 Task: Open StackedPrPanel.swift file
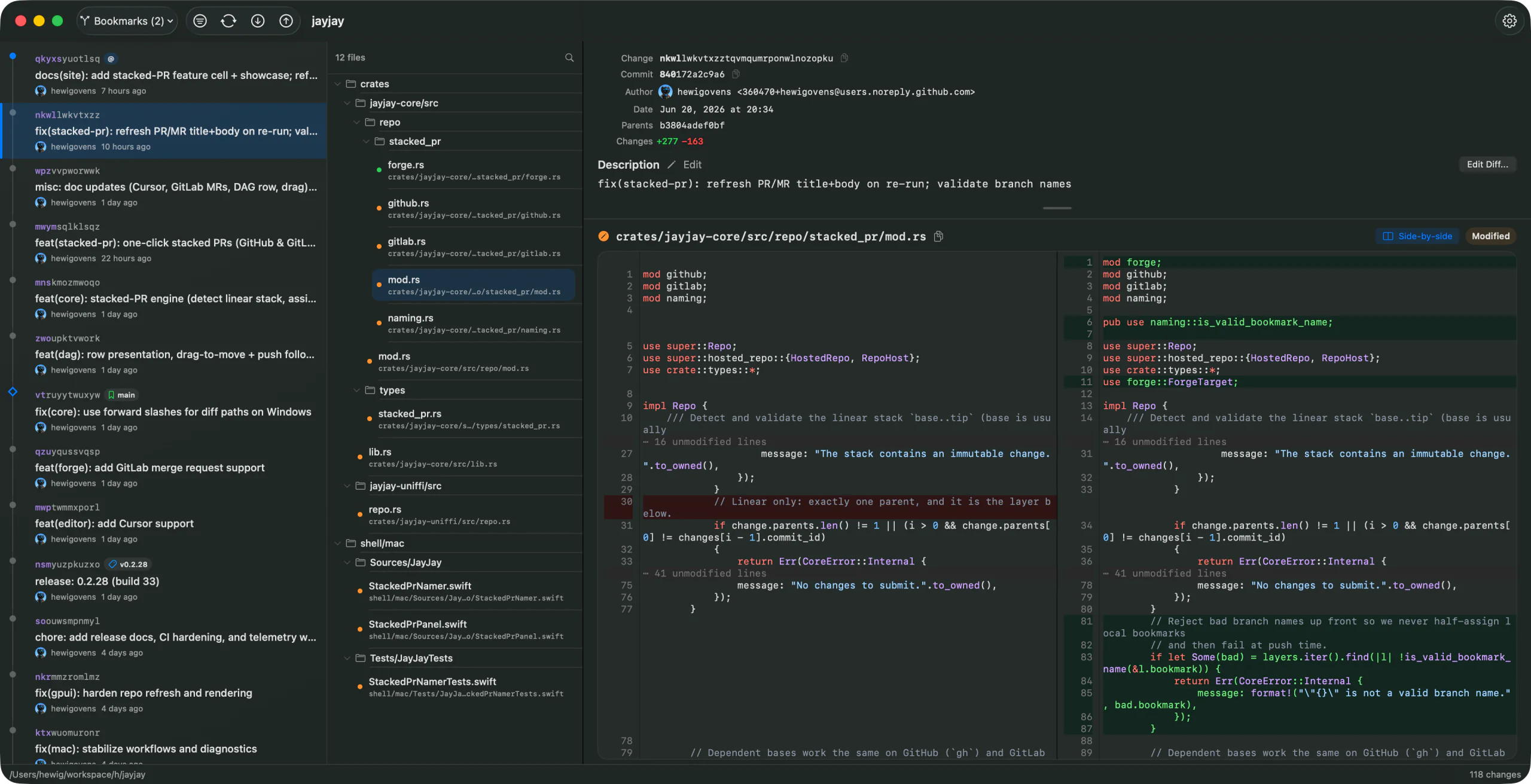coord(464,630)
